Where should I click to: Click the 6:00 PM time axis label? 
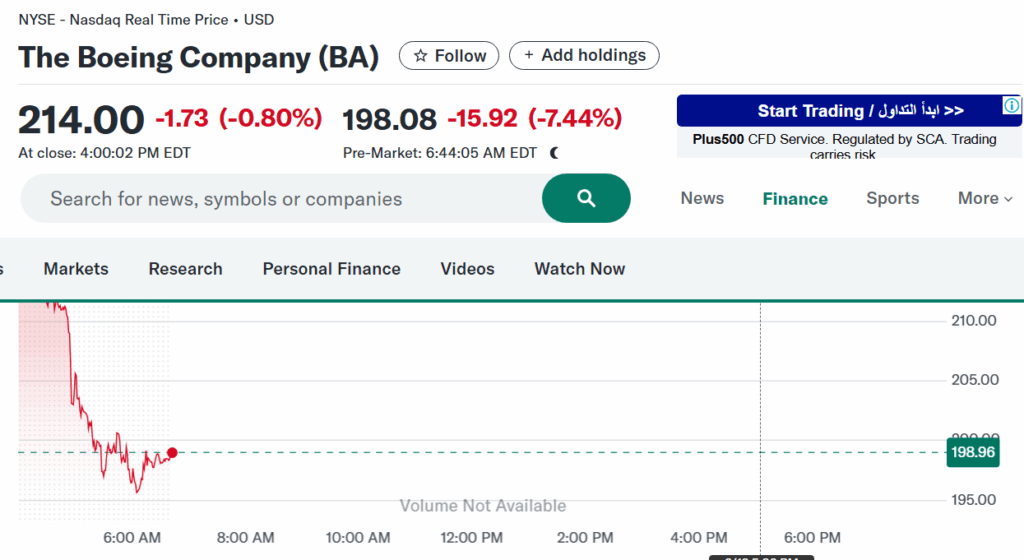pos(812,538)
